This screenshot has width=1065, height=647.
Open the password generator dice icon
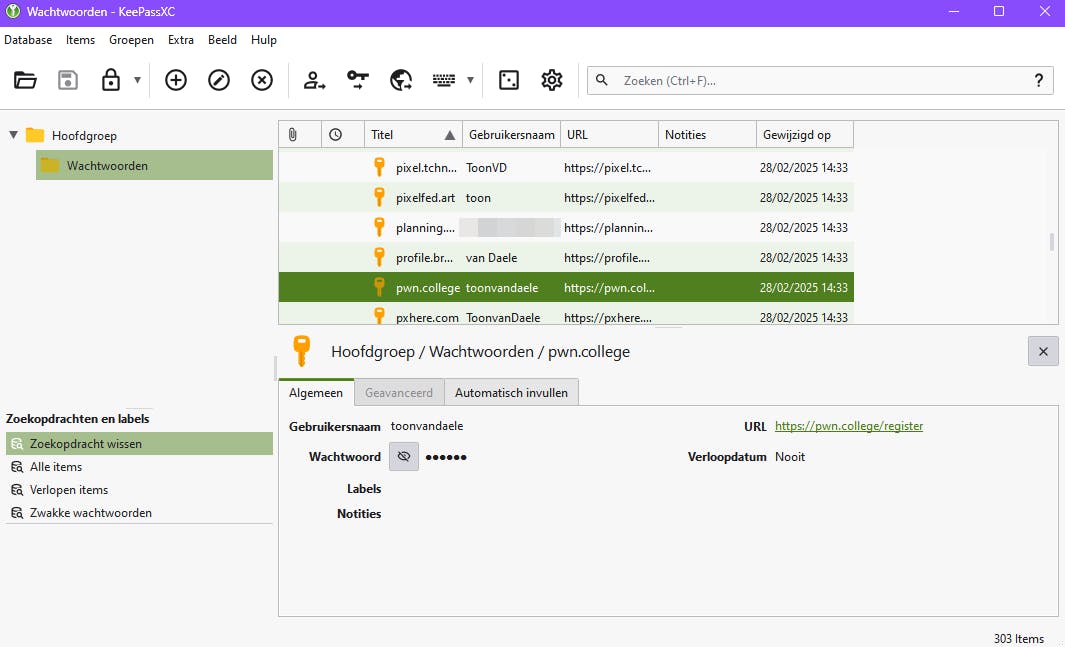(509, 81)
